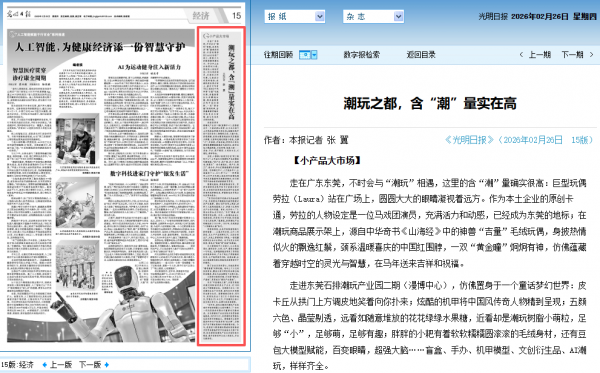600x373 pixels.
Task: Open 数字科技进家门守护"银发生活" article on page
Action: coord(149,174)
